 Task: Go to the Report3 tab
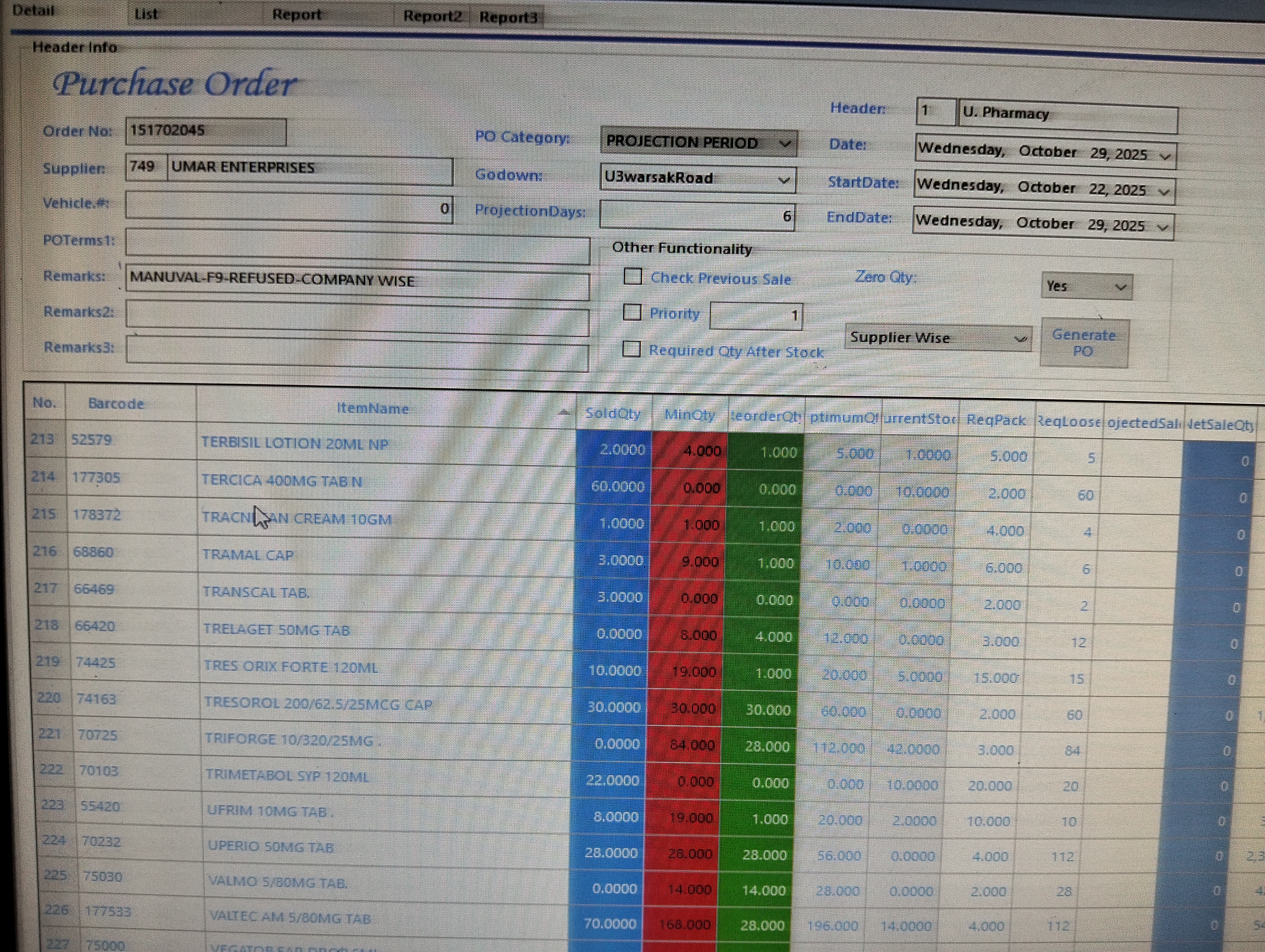pyautogui.click(x=508, y=17)
